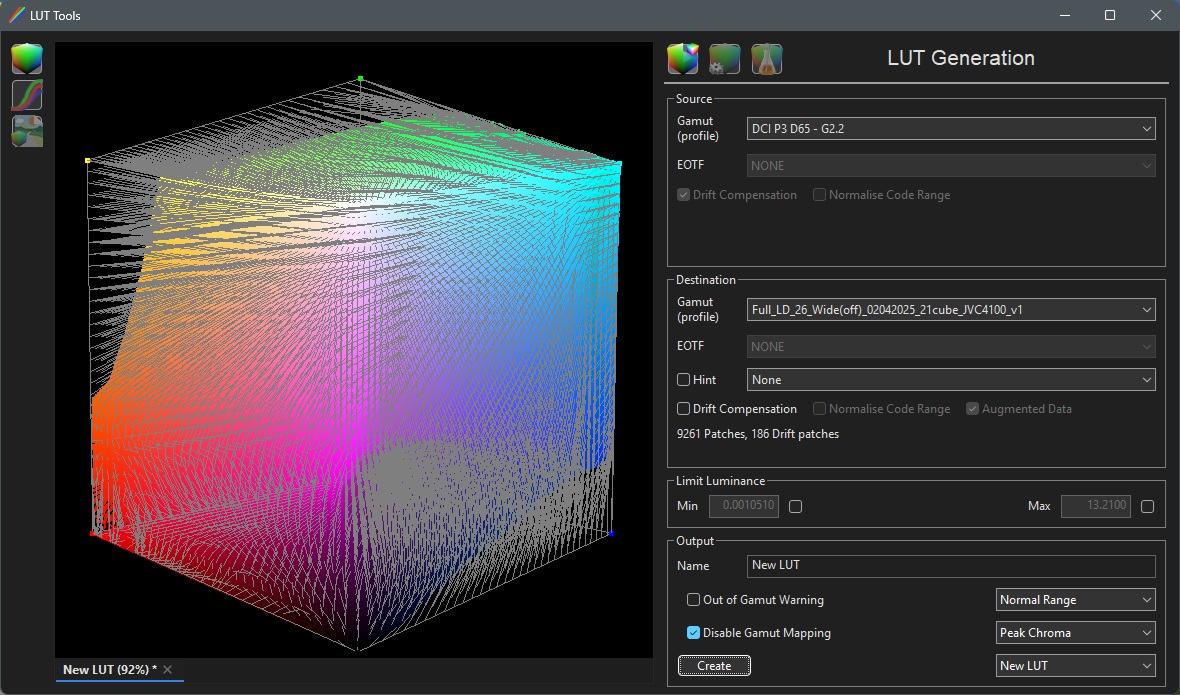Enable the Hint checkbox

coord(683,380)
